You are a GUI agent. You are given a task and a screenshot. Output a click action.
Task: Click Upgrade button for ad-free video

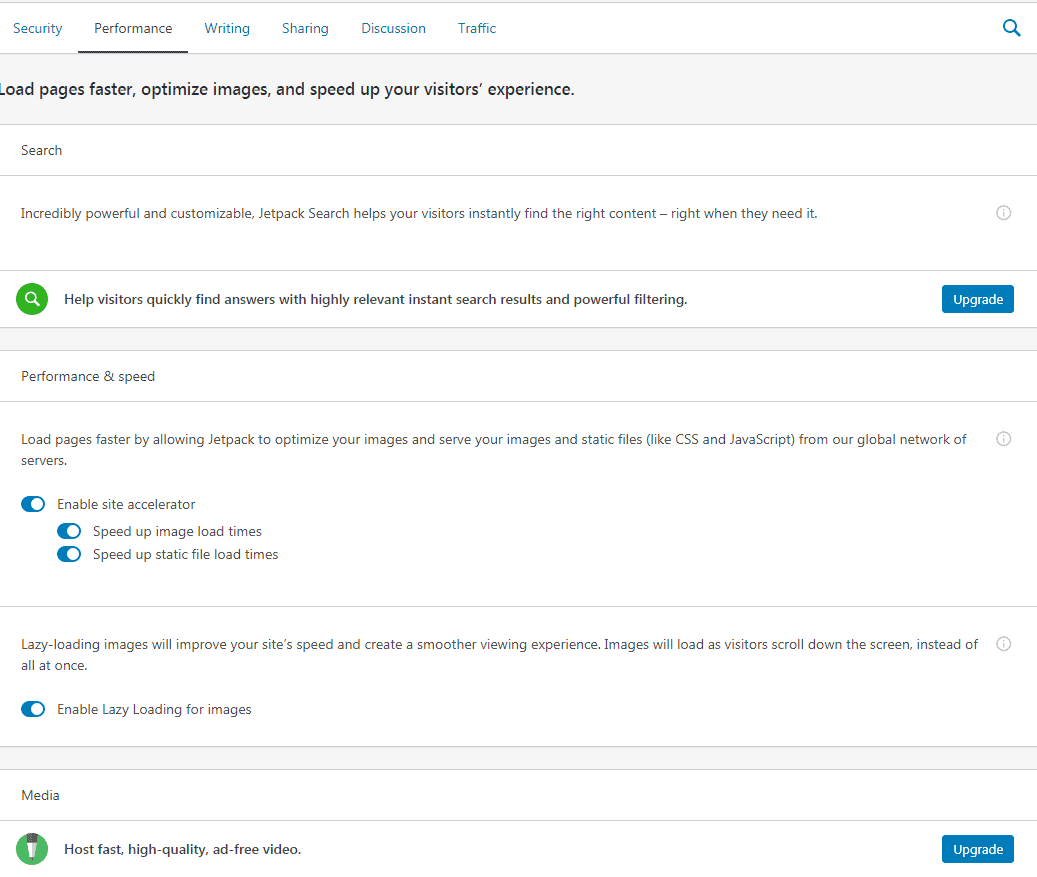point(977,849)
